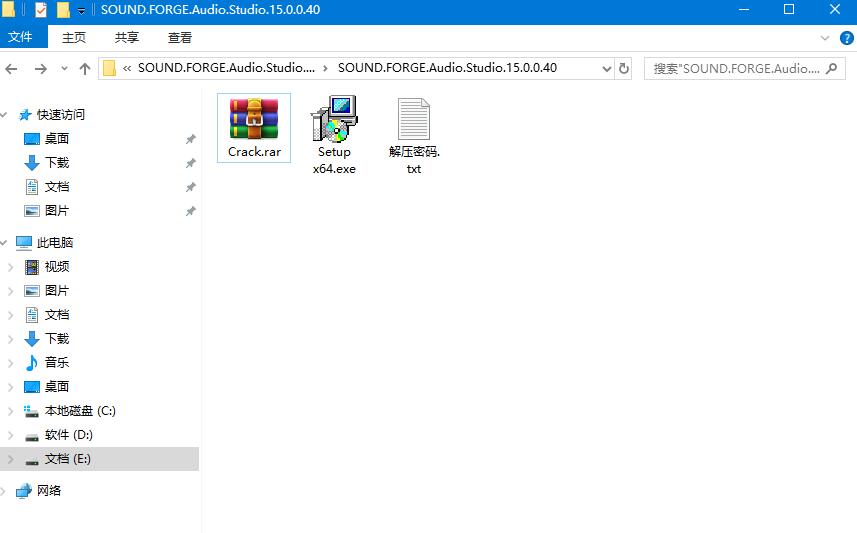The height and width of the screenshot is (533, 857).
Task: Open 网络 in navigation pane
Action: tap(49, 491)
